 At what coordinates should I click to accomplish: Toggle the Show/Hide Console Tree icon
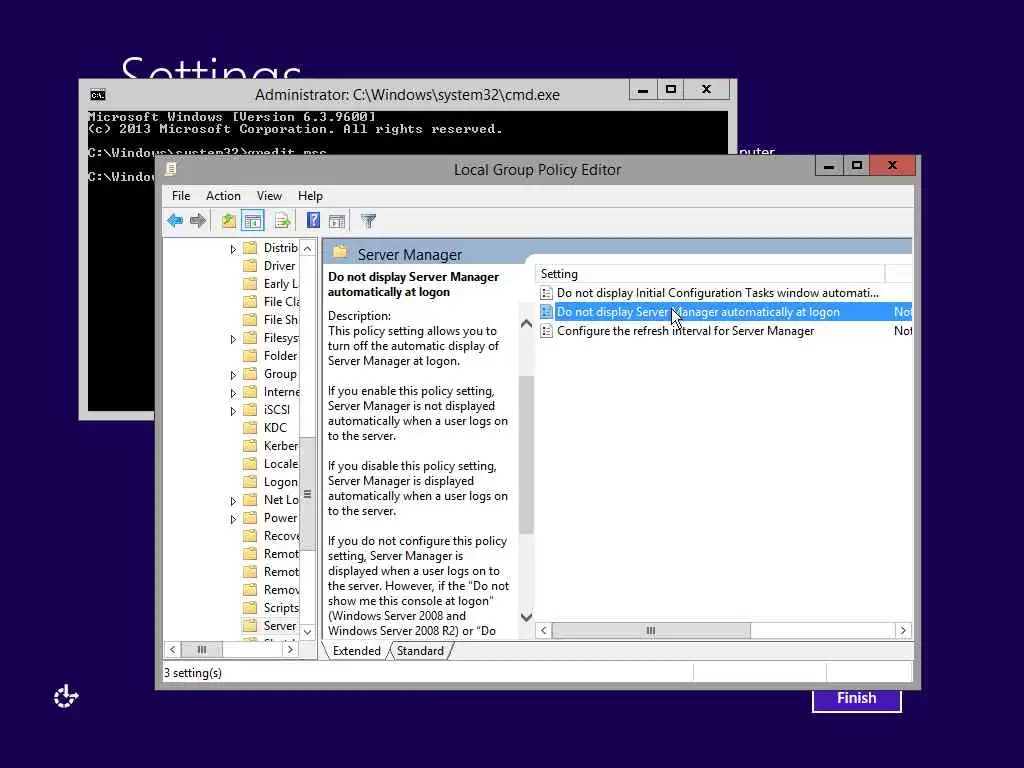(x=253, y=221)
